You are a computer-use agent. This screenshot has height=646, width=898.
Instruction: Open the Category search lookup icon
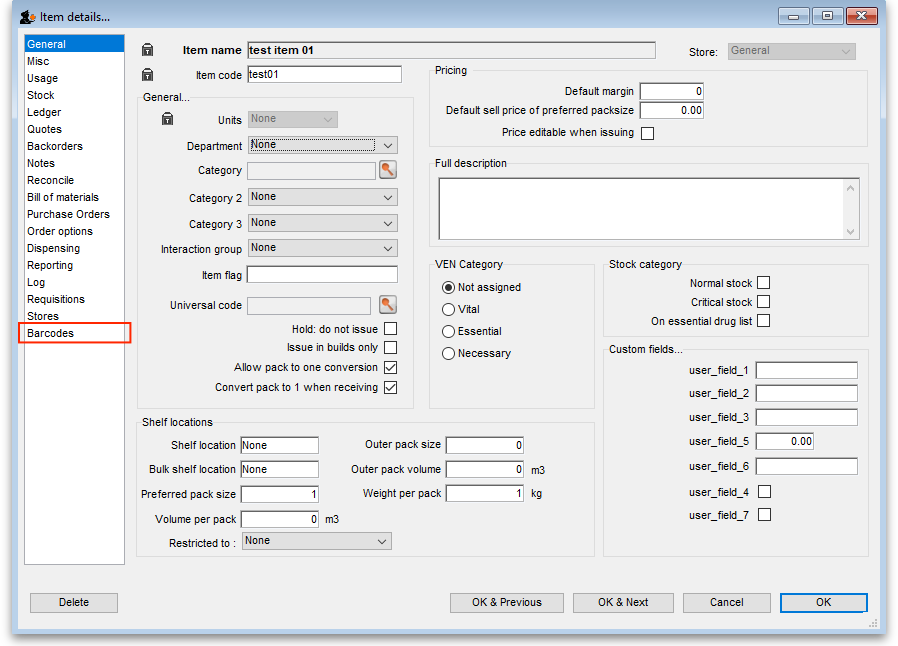[x=388, y=170]
